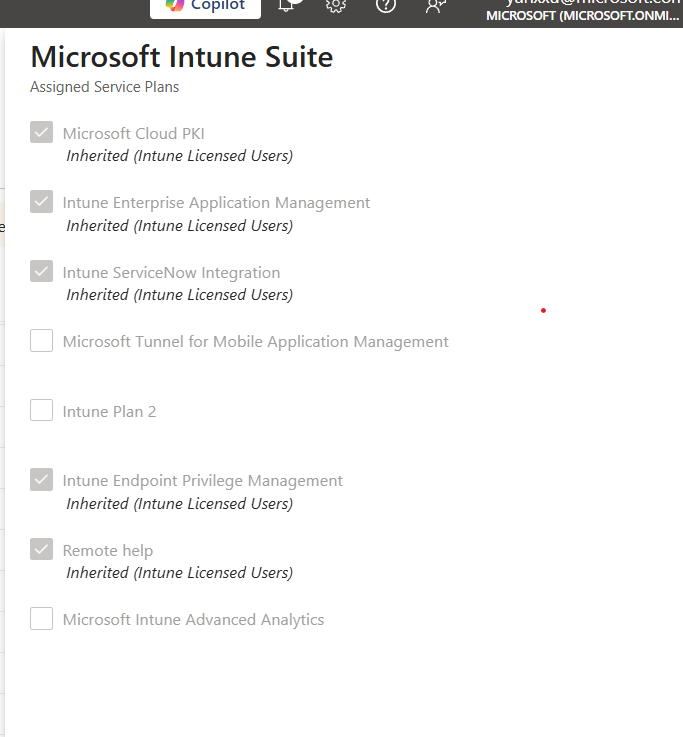Toggle Intune Endpoint Privilege Management checkbox
The image size is (683, 737).
41,479
